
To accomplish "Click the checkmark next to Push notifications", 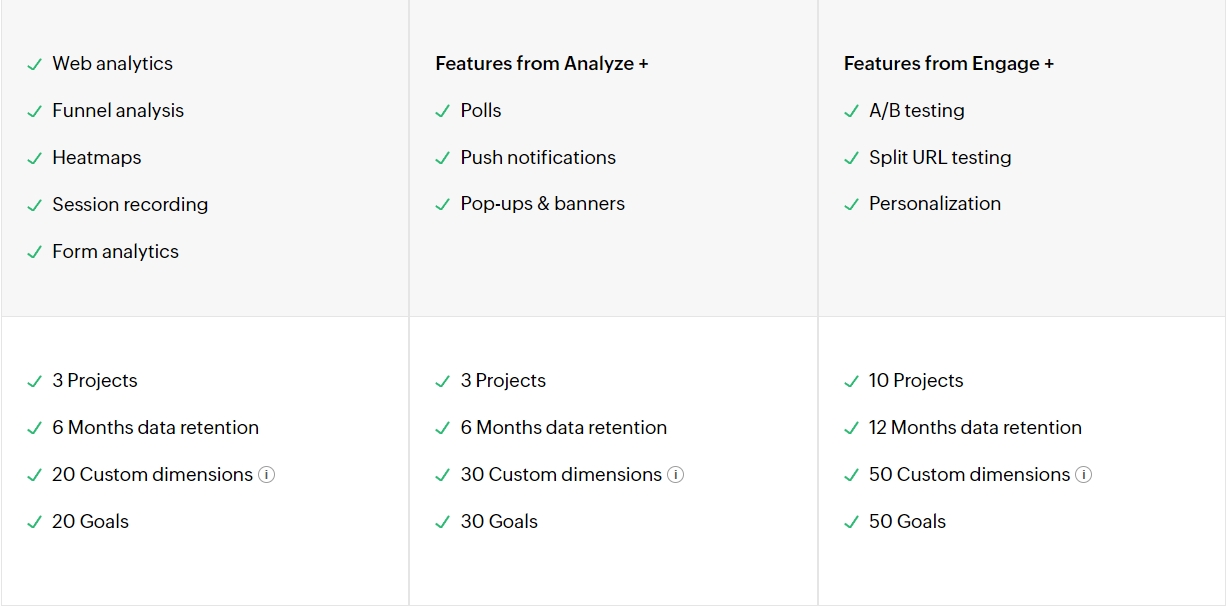I will (442, 158).
